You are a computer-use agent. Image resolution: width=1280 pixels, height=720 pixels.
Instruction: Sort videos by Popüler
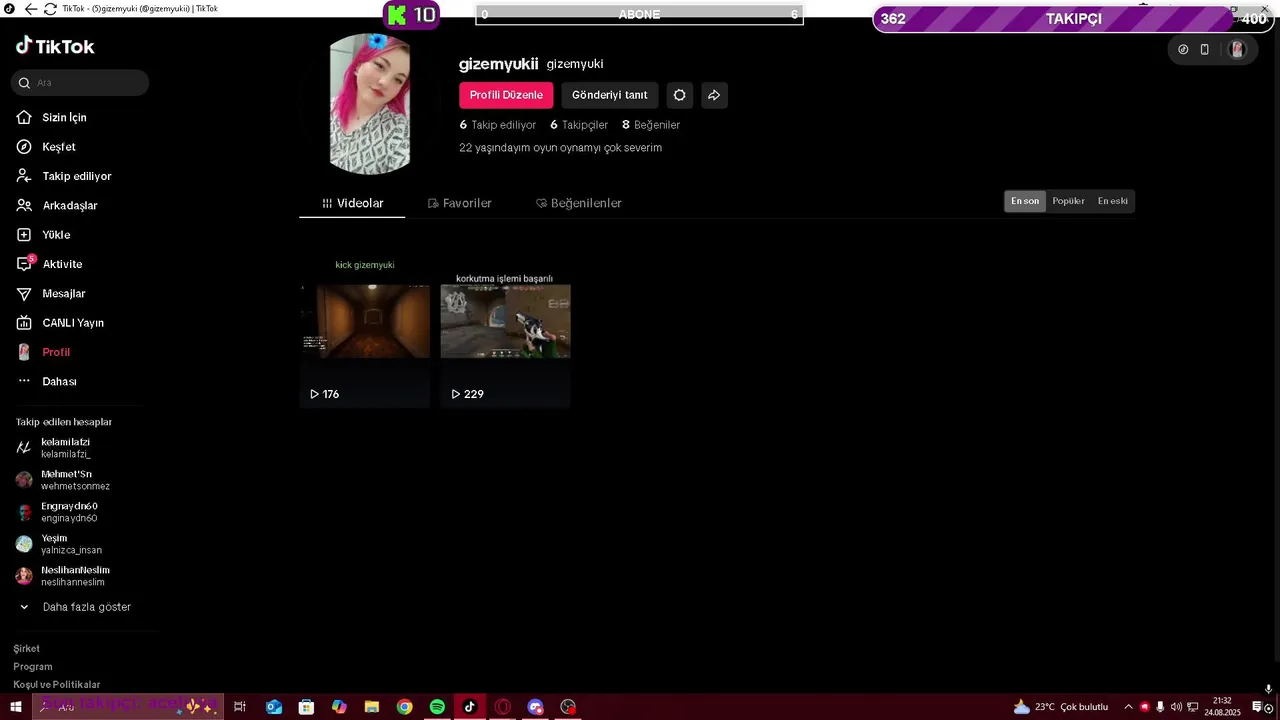(1068, 201)
